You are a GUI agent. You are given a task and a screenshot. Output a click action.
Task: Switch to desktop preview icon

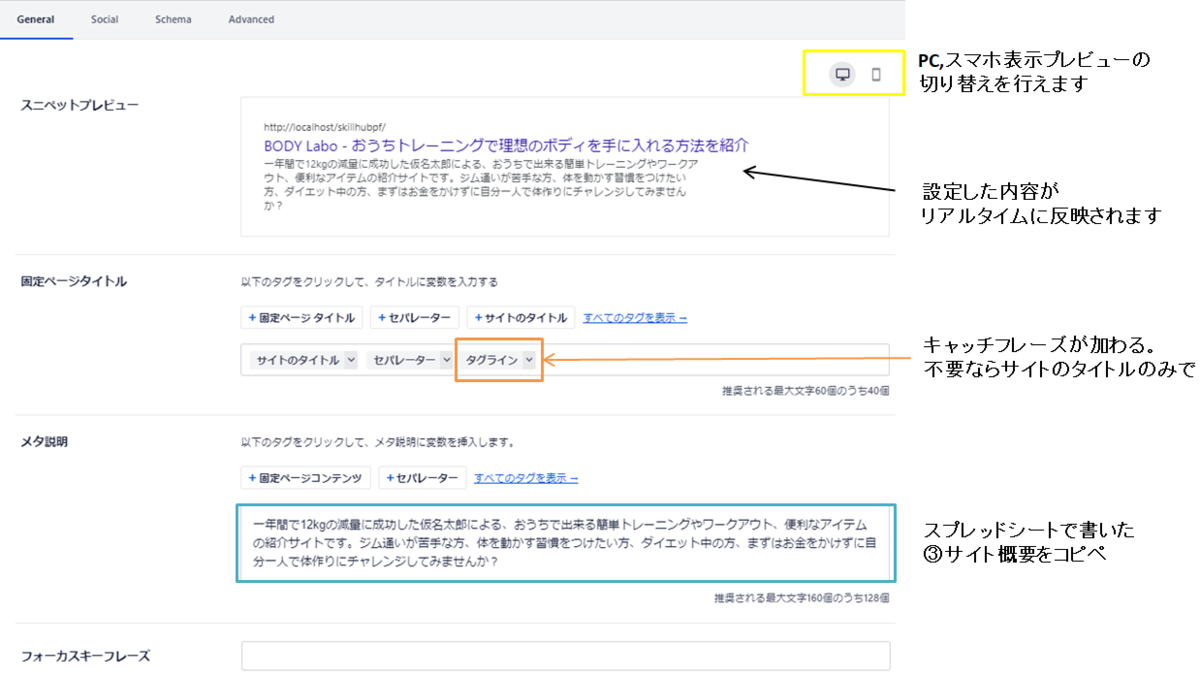[x=843, y=74]
